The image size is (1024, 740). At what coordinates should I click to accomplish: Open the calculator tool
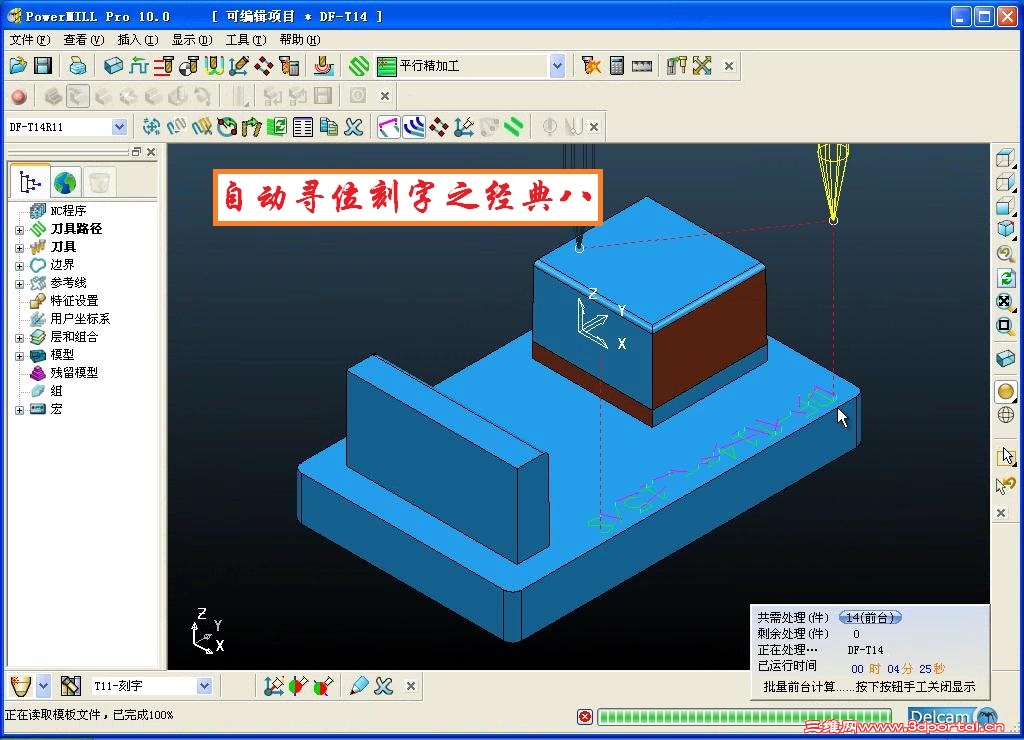pyautogui.click(x=616, y=65)
